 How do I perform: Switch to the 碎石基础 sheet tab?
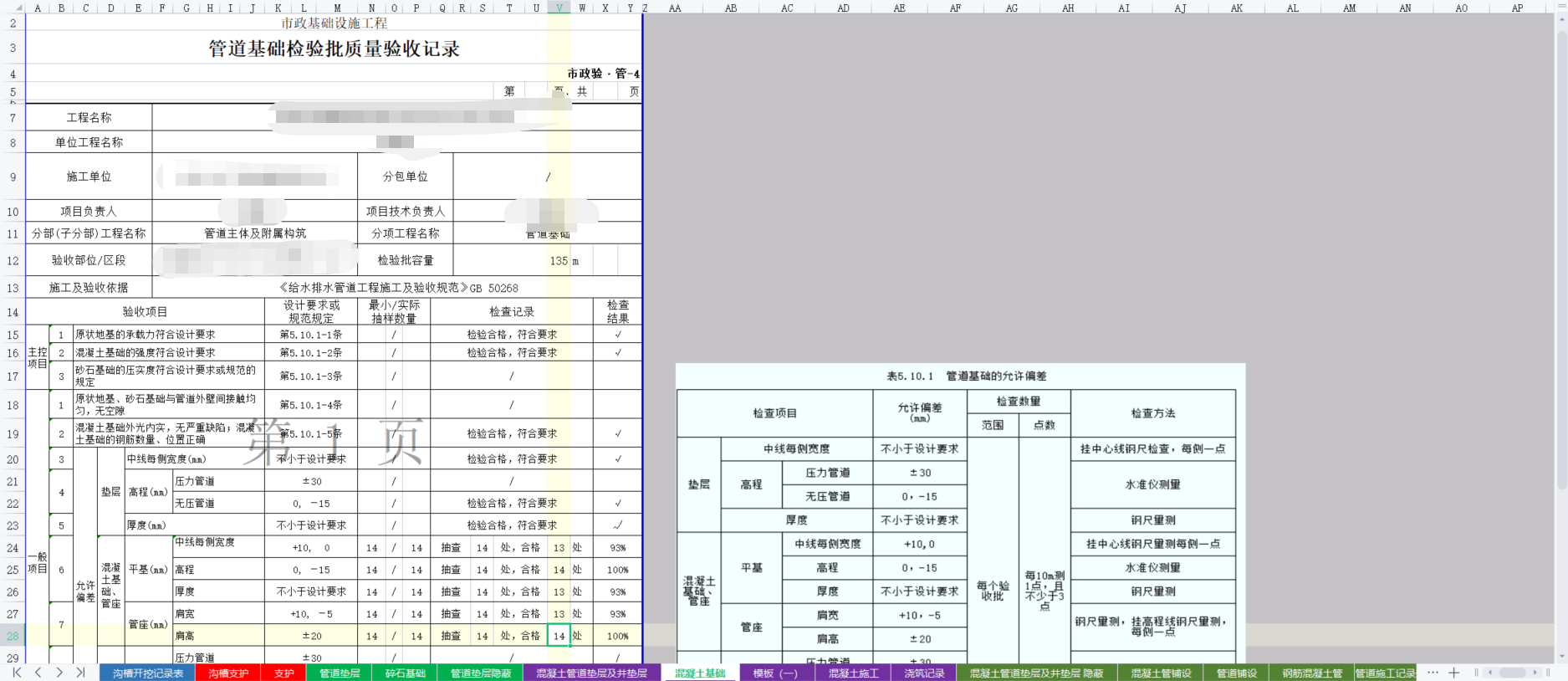pos(405,673)
